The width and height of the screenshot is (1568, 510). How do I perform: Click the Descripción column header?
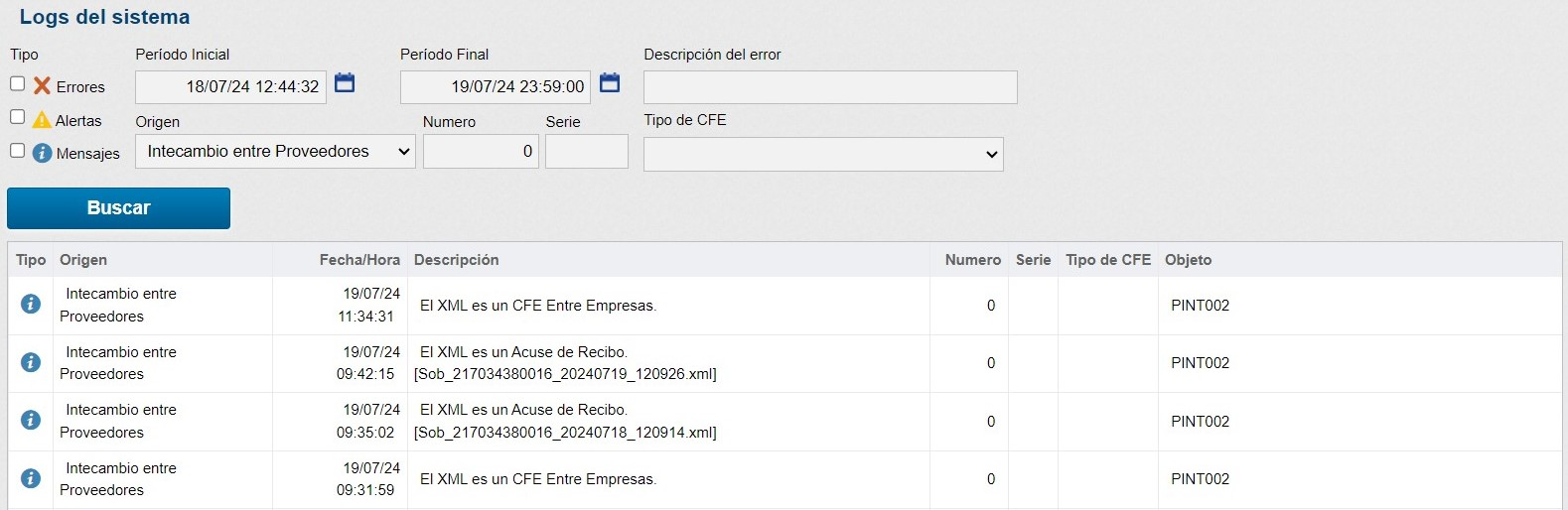click(456, 260)
